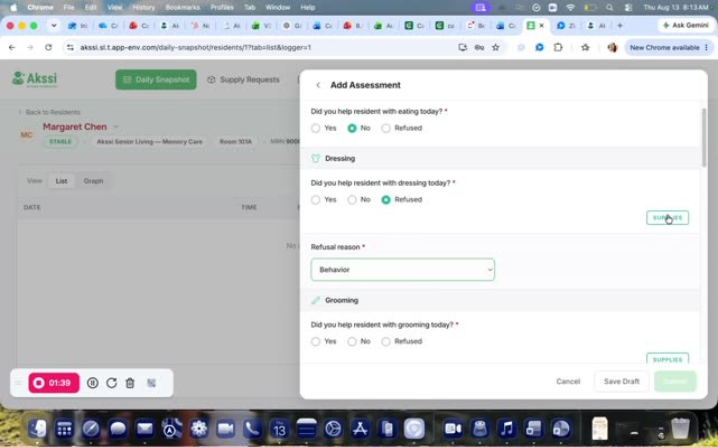718x447 pixels.
Task: Open the Profiles menu
Action: click(x=222, y=7)
